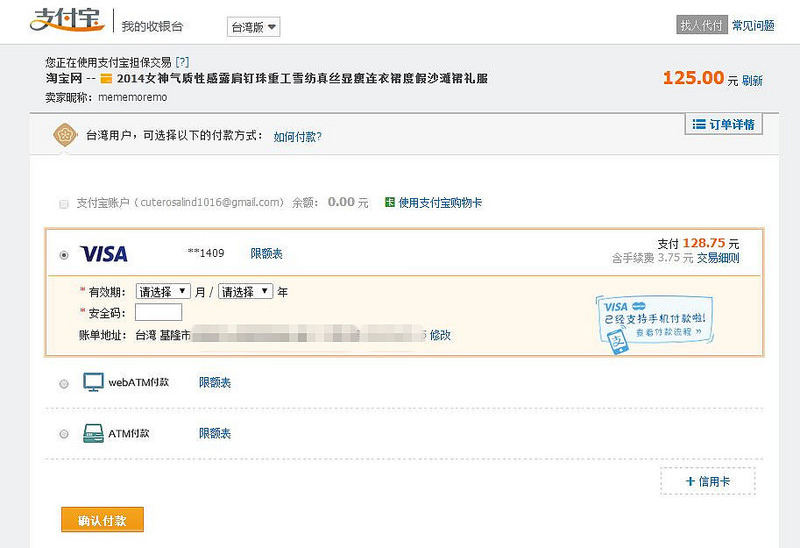The image size is (800, 548).
Task: Click the webATM付款 label
Action: 138,382
